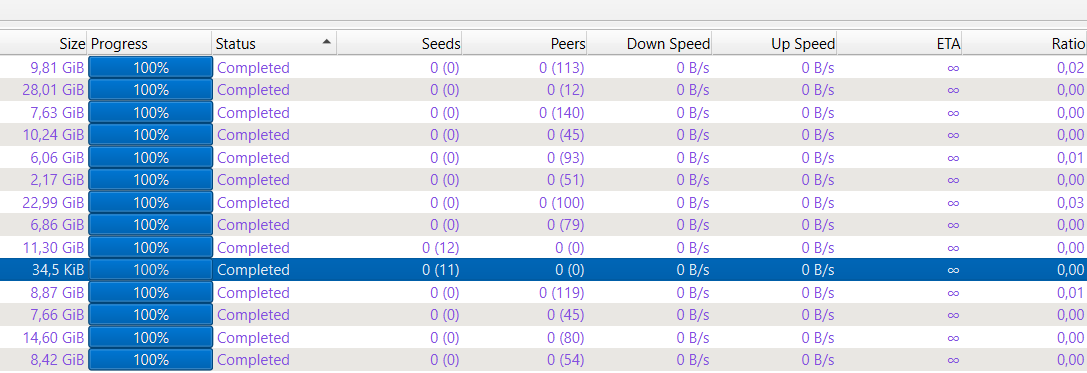Click the Up Speed value in the 7,63 GiB row
Screen dimensions: 1087x373
point(817,112)
